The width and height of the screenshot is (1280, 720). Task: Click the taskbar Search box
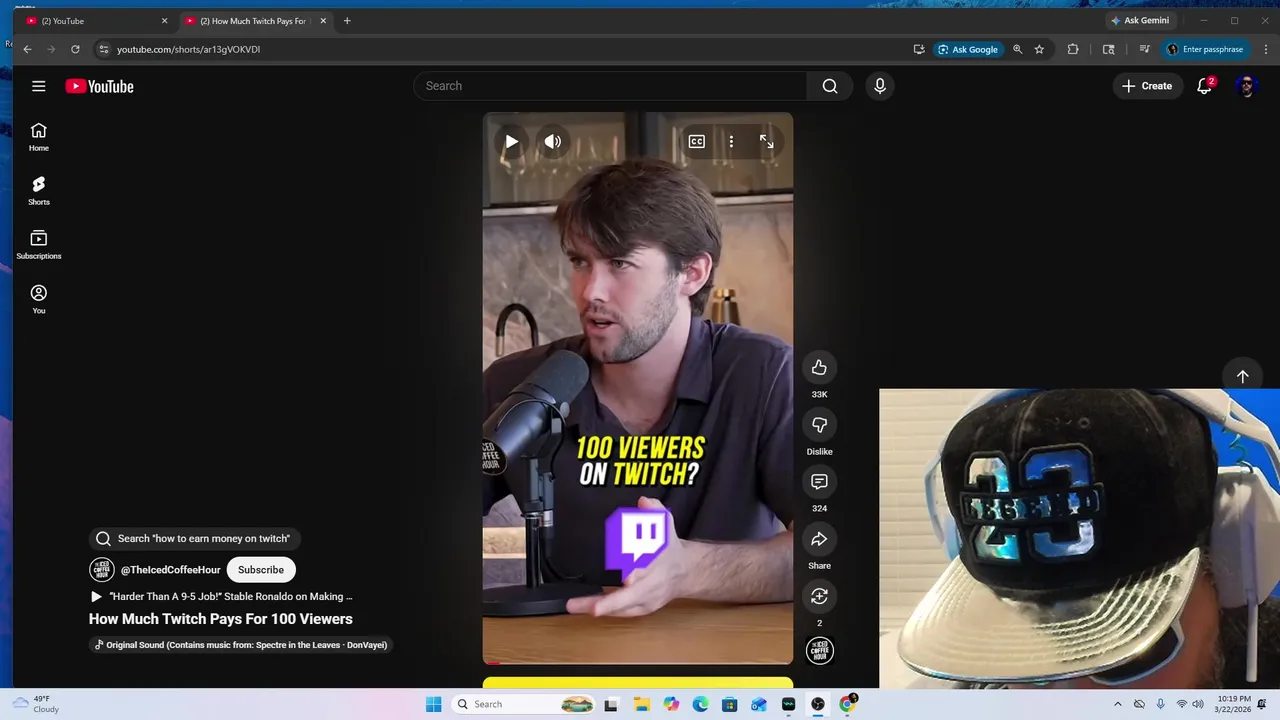pyautogui.click(x=525, y=704)
